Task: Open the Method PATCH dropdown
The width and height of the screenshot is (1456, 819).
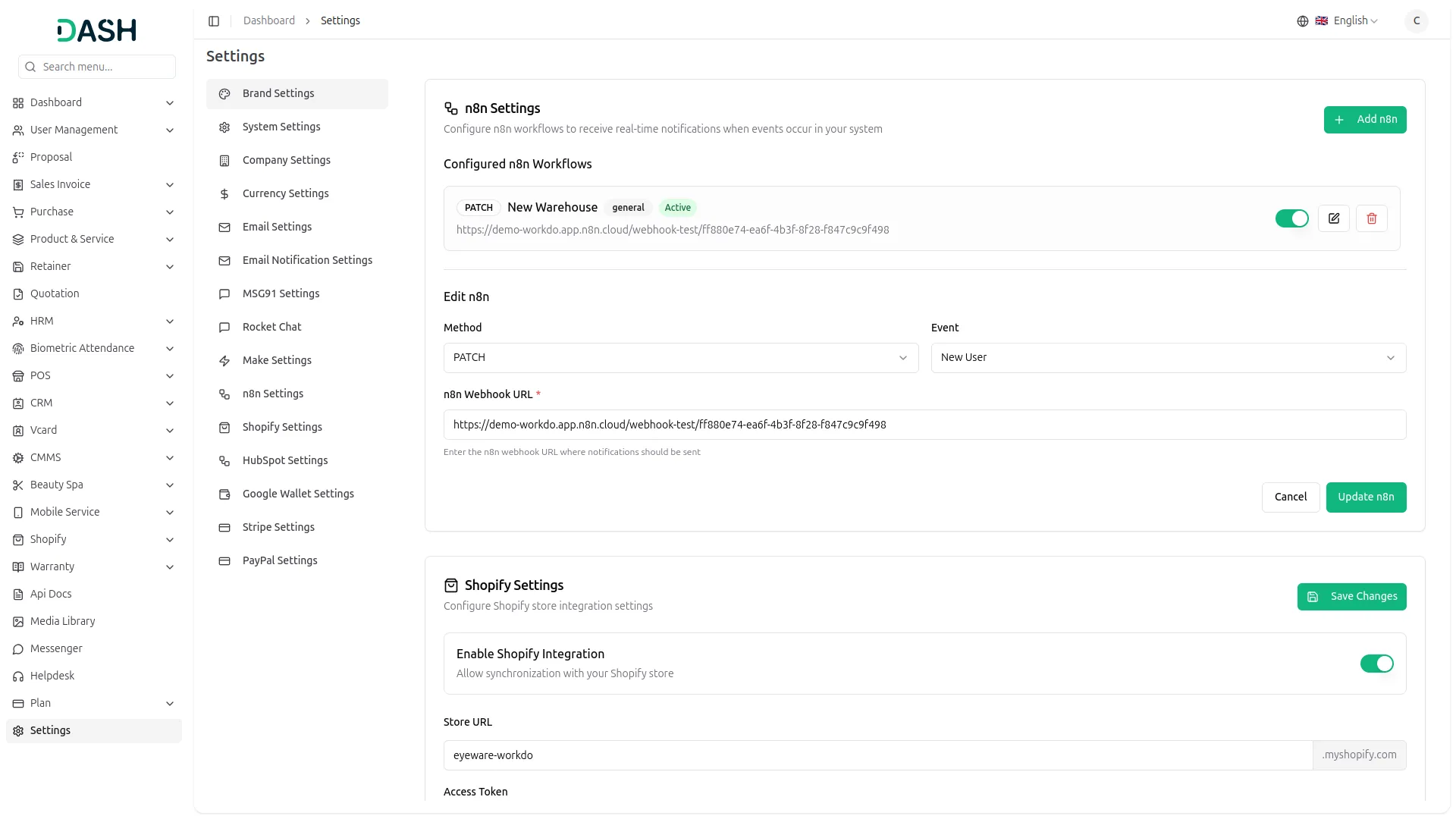Action: coord(680,358)
